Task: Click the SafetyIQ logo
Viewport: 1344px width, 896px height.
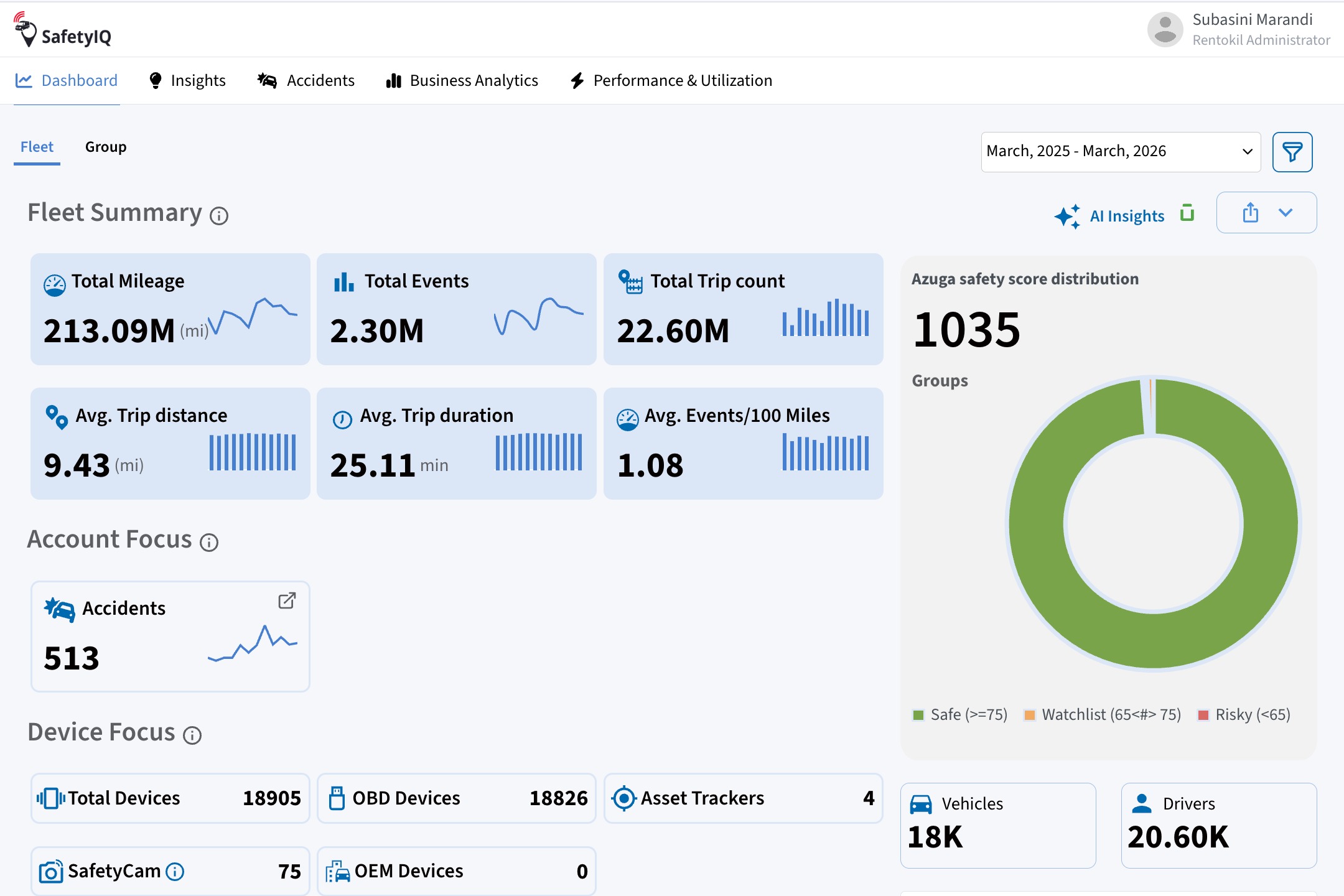Action: (x=62, y=29)
